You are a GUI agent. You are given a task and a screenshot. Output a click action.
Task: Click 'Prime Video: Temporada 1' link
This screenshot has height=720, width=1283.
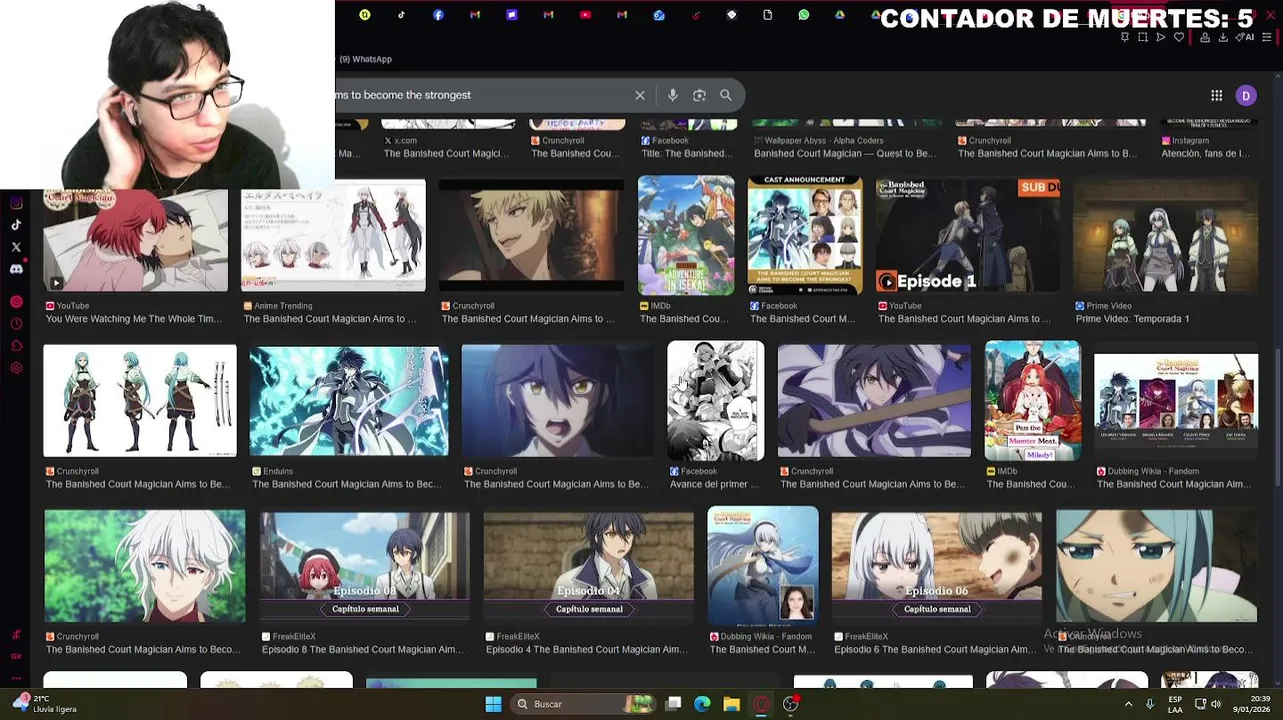pos(1133,319)
